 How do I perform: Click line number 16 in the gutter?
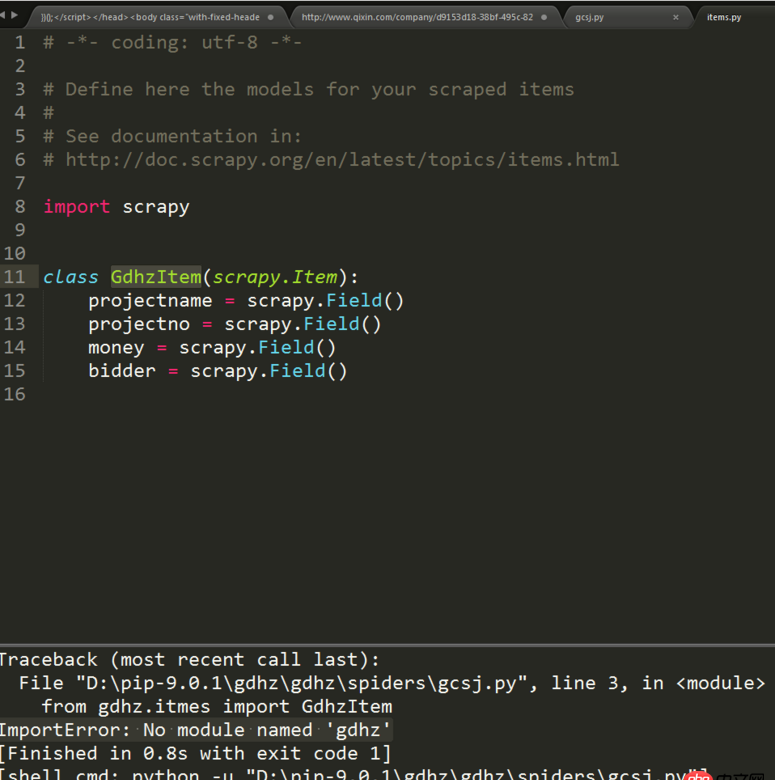[14, 394]
